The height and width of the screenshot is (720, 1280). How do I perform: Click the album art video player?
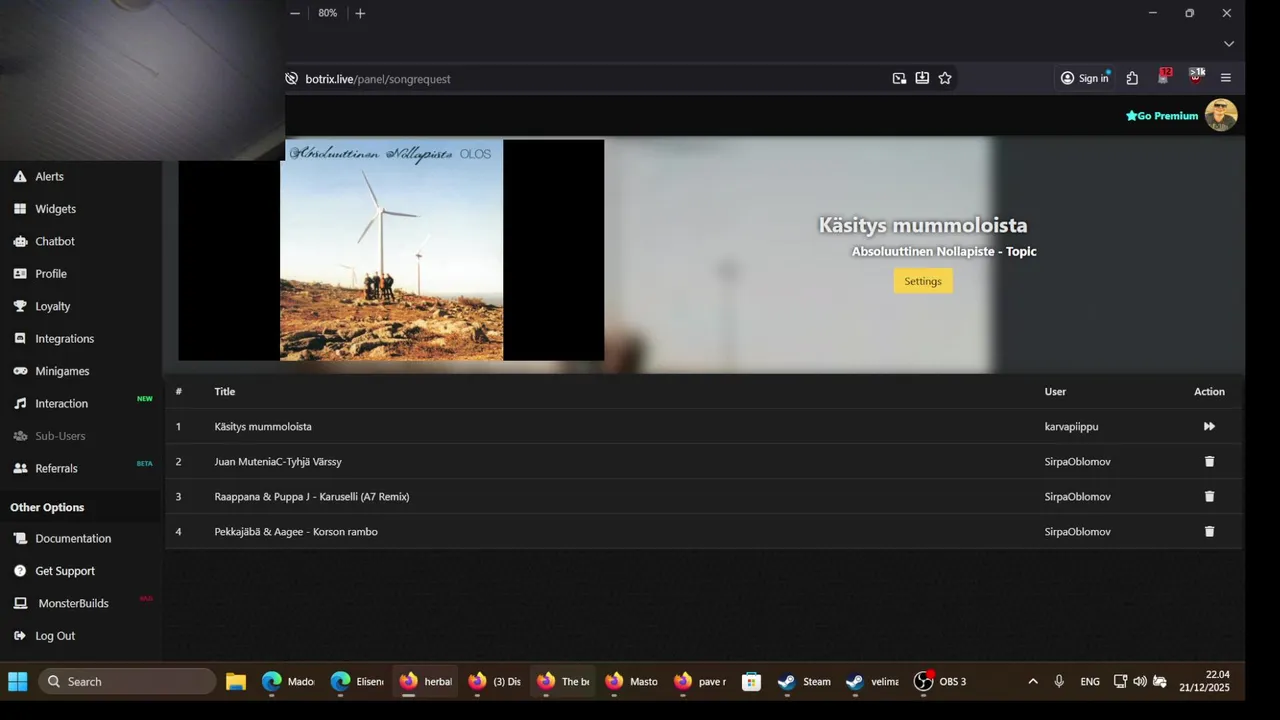pos(391,250)
